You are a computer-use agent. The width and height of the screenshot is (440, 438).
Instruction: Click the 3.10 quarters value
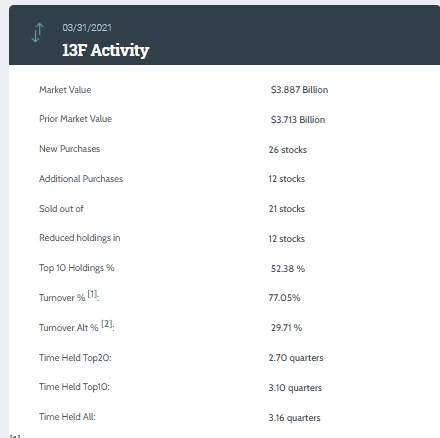pyautogui.click(x=295, y=388)
